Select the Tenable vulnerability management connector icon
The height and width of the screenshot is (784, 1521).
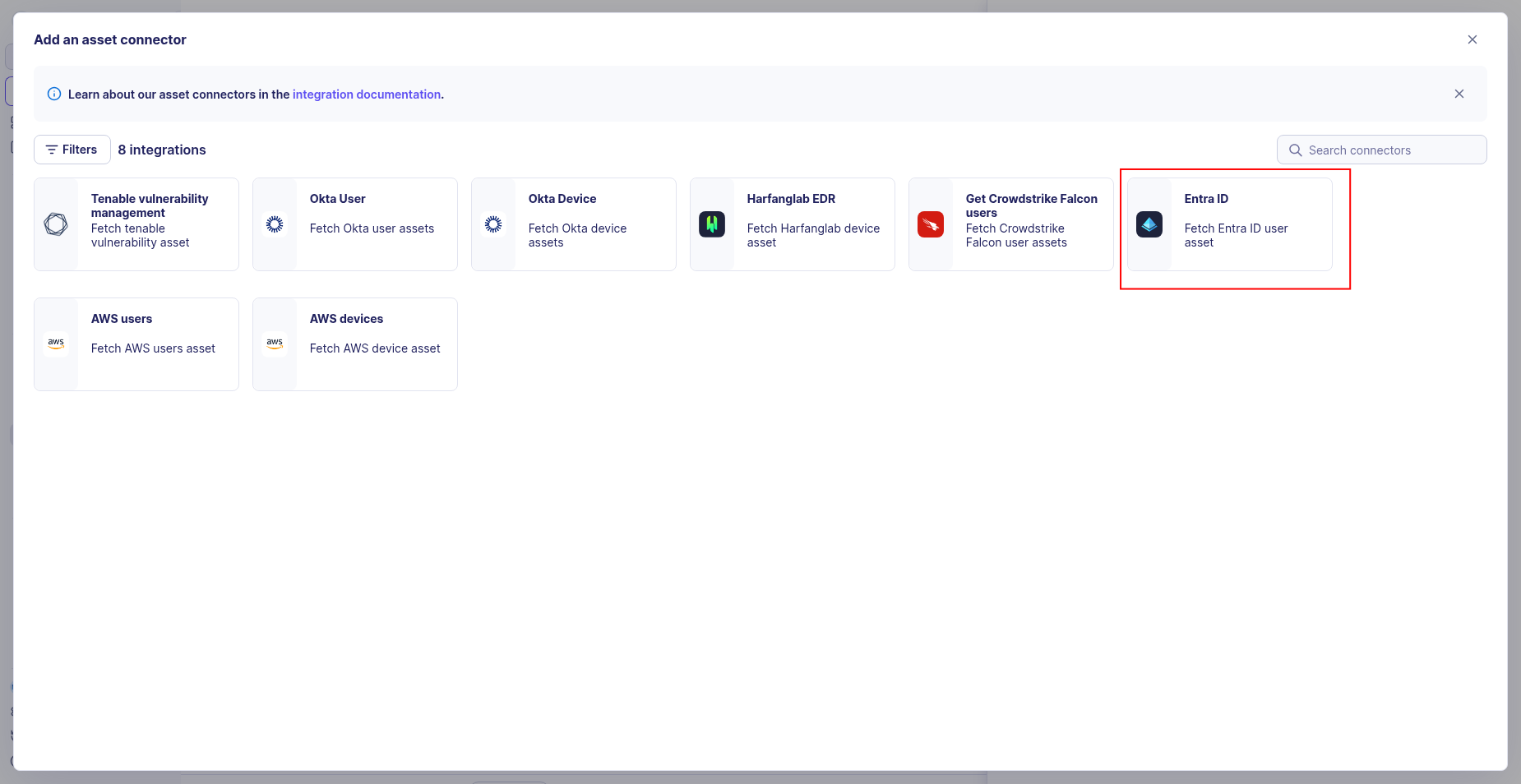point(55,223)
